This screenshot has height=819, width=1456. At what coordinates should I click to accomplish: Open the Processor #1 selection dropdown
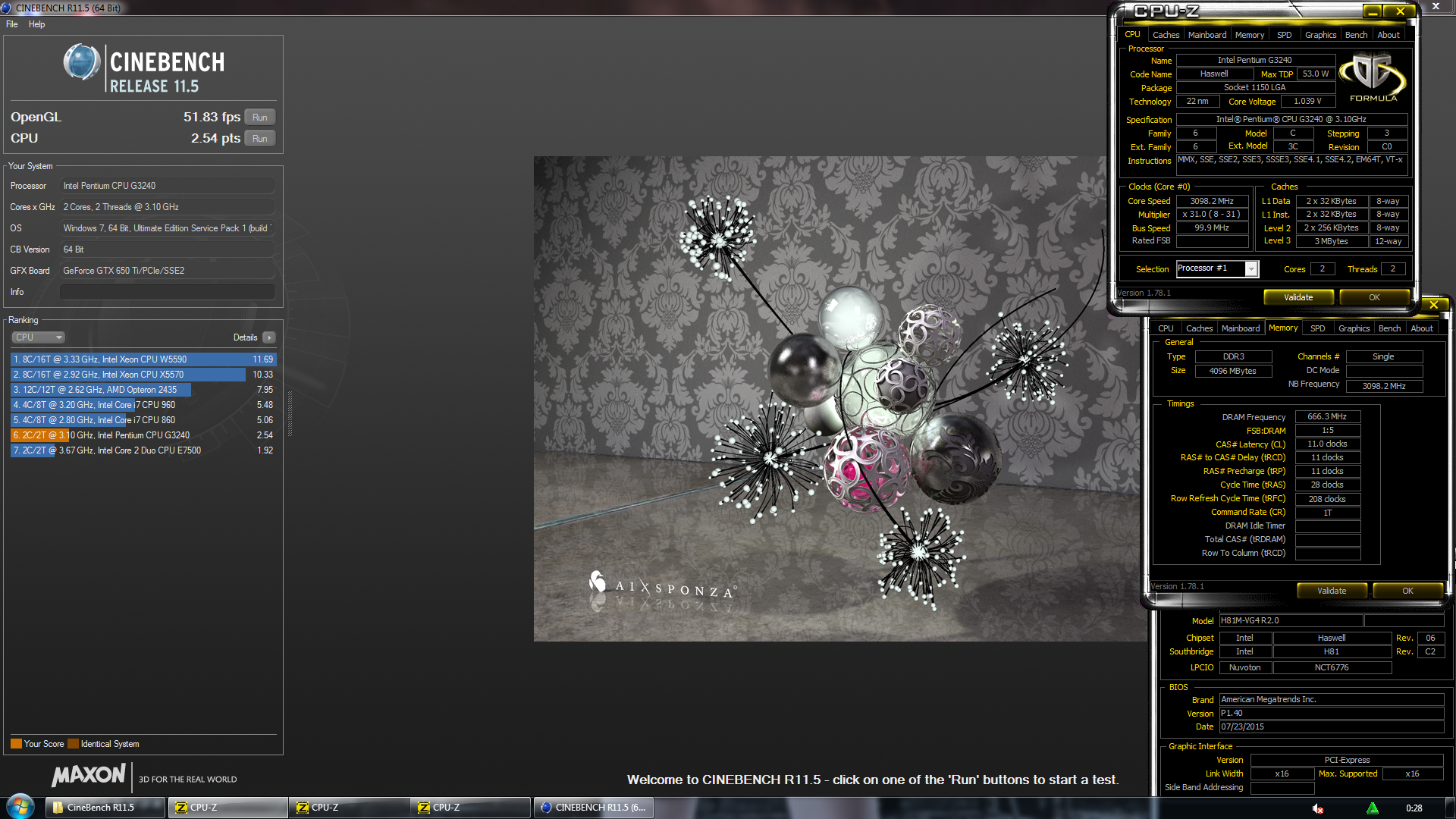pyautogui.click(x=1216, y=268)
